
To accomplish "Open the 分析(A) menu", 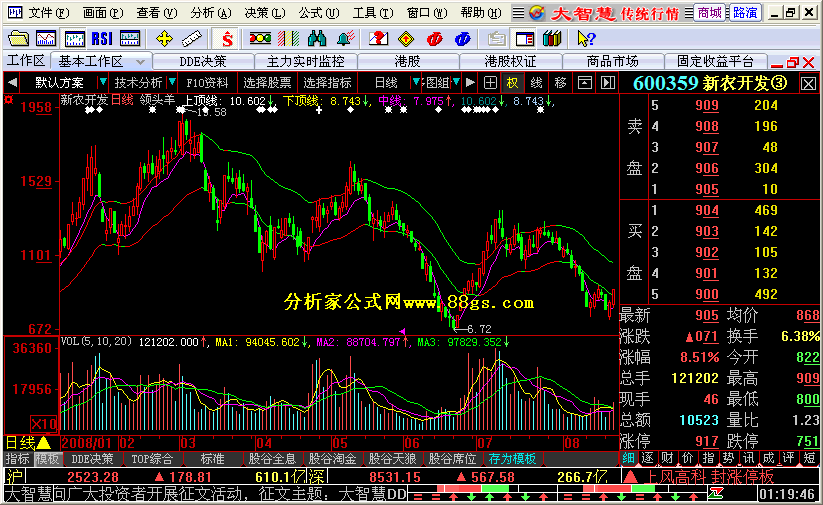I will (210, 13).
